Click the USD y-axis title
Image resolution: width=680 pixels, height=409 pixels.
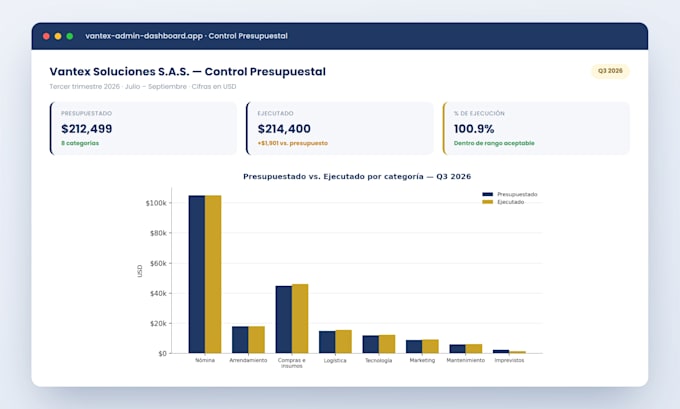(140, 271)
